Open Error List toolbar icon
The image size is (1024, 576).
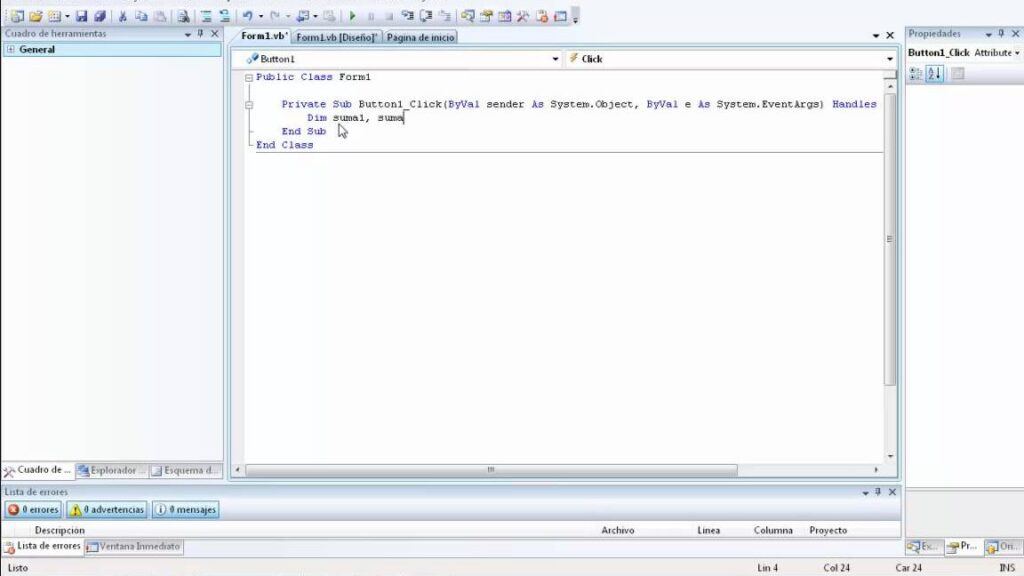[x=542, y=16]
